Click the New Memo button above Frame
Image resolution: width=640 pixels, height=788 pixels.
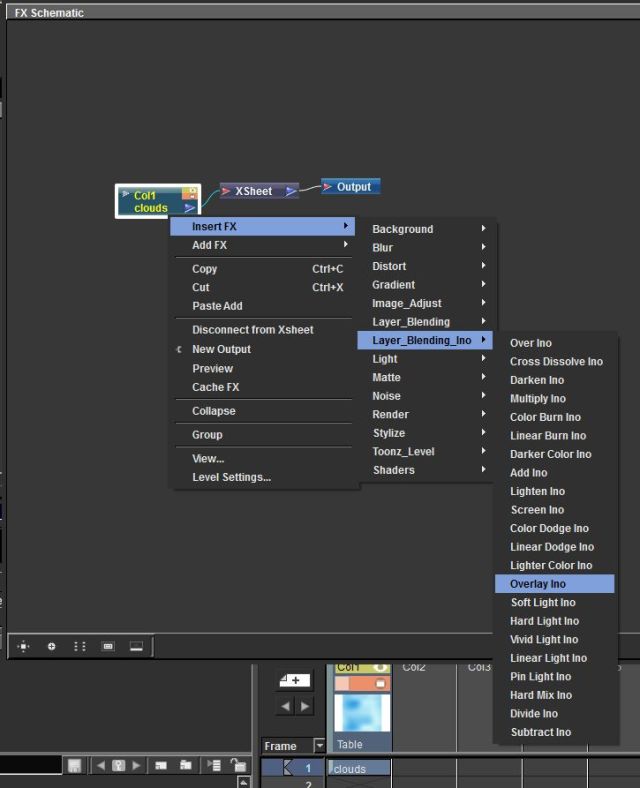[x=294, y=681]
